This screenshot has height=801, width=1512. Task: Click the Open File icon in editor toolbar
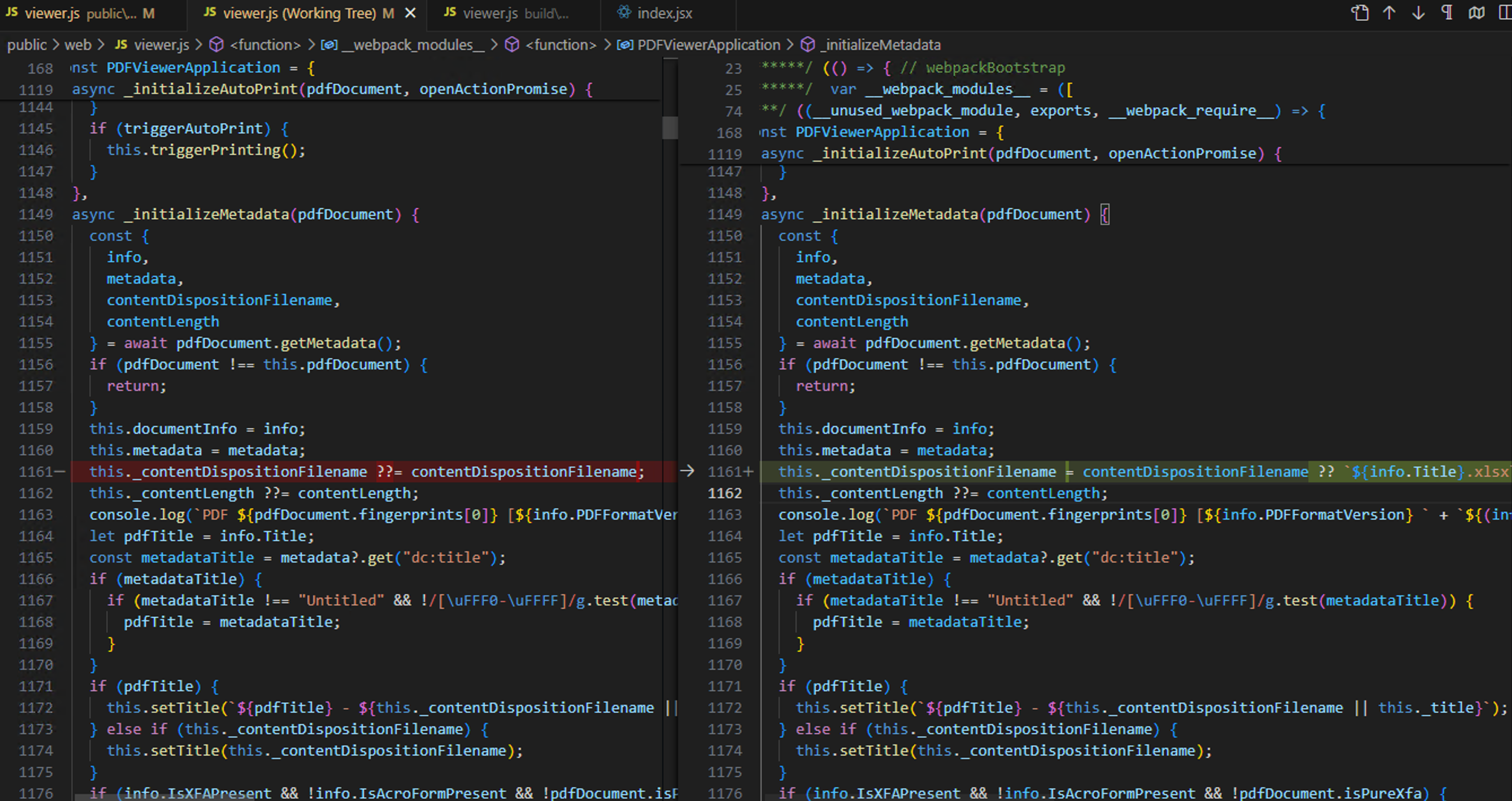(x=1360, y=13)
